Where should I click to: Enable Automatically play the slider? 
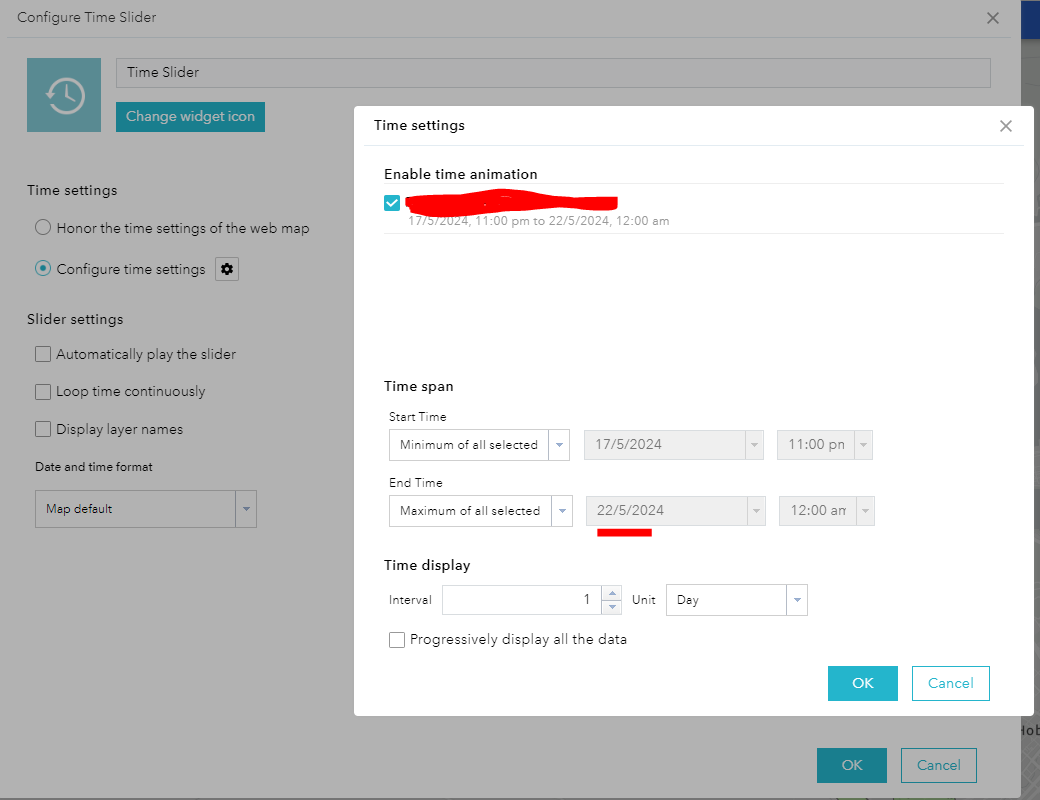(x=43, y=354)
